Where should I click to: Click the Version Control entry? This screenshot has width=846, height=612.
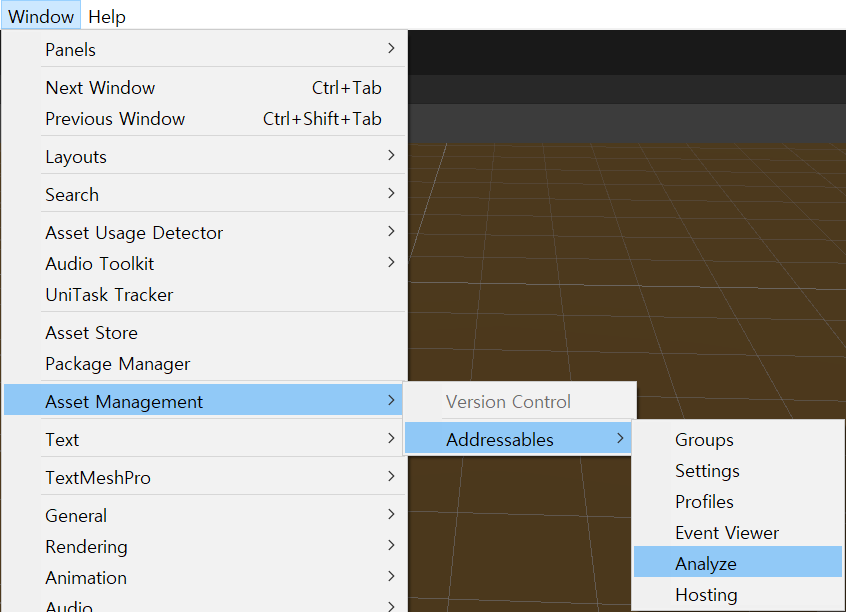click(519, 402)
